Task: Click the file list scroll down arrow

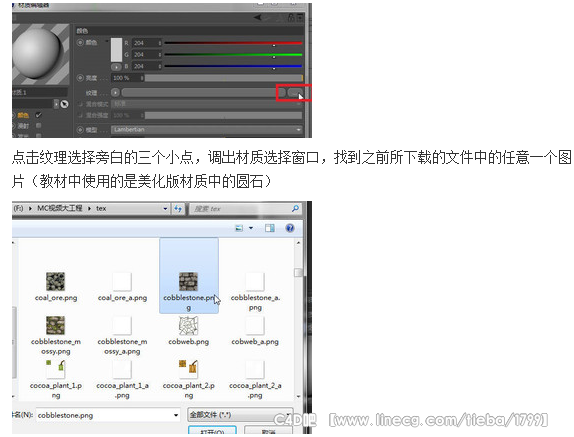Action: click(x=298, y=396)
